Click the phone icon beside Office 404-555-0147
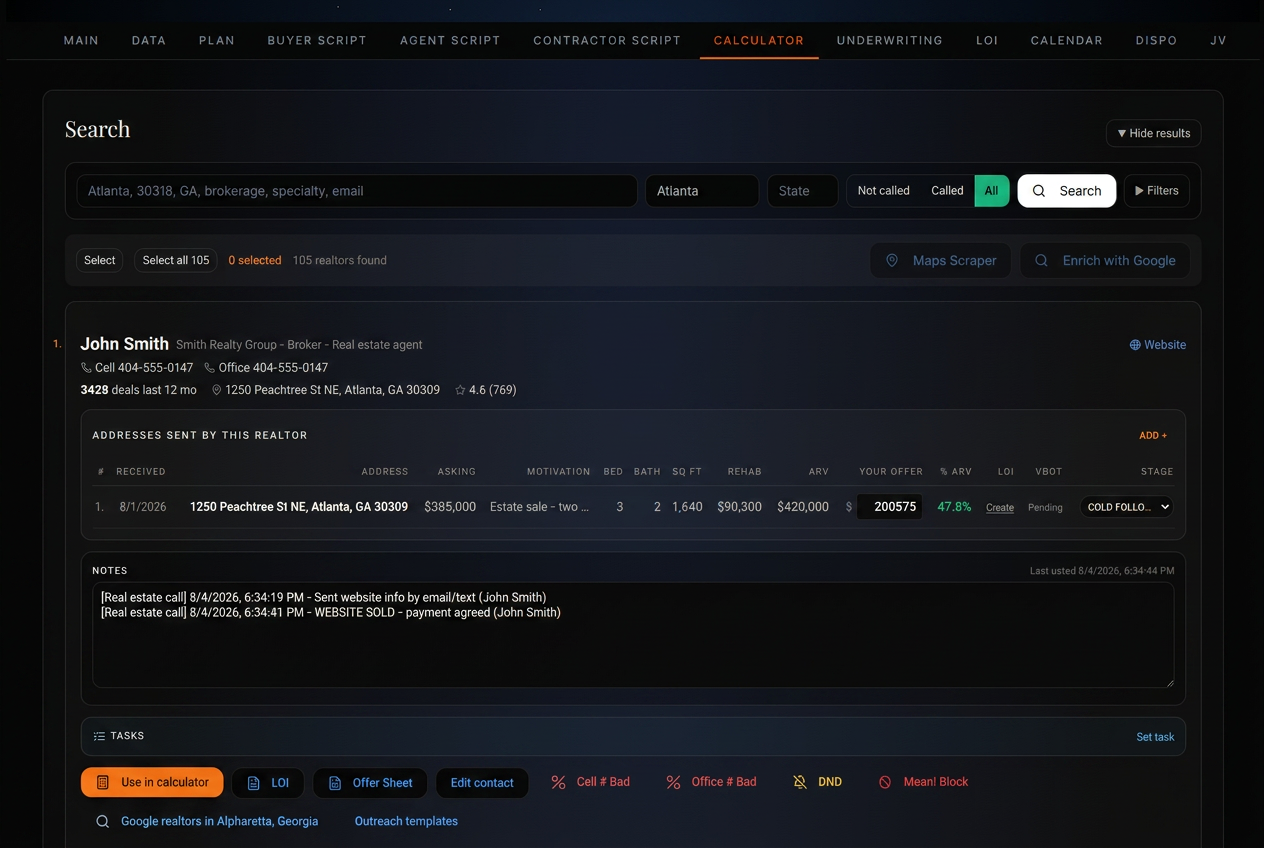The height and width of the screenshot is (848, 1264). [210, 368]
